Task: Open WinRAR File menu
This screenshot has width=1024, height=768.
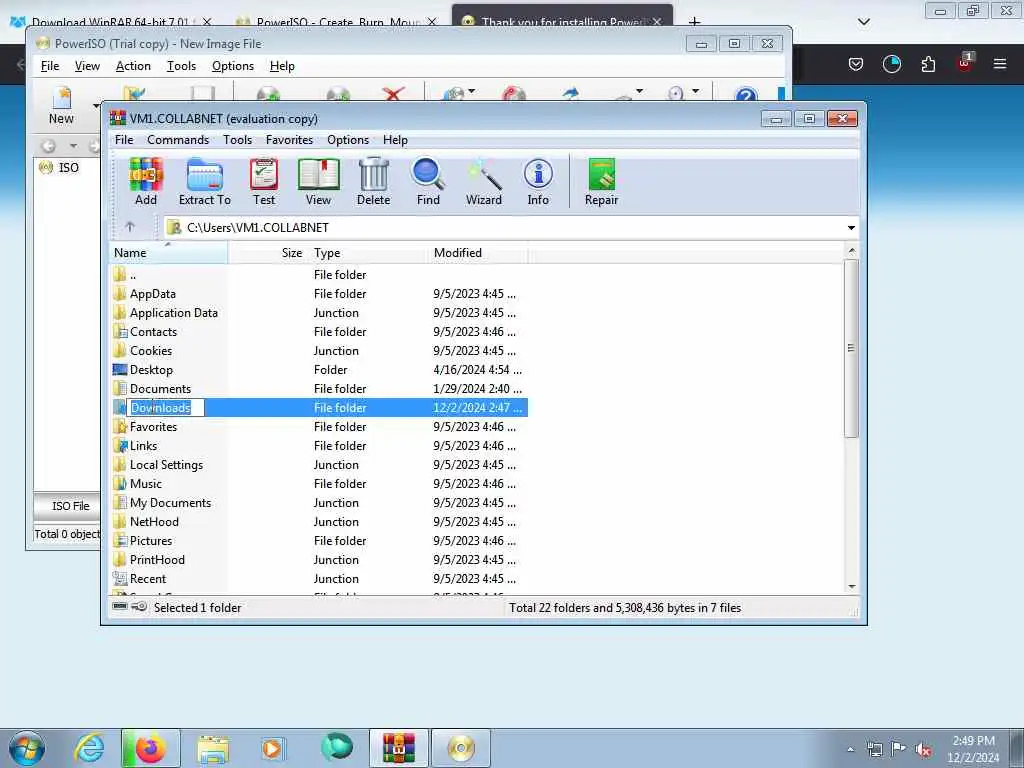Action: [x=124, y=140]
